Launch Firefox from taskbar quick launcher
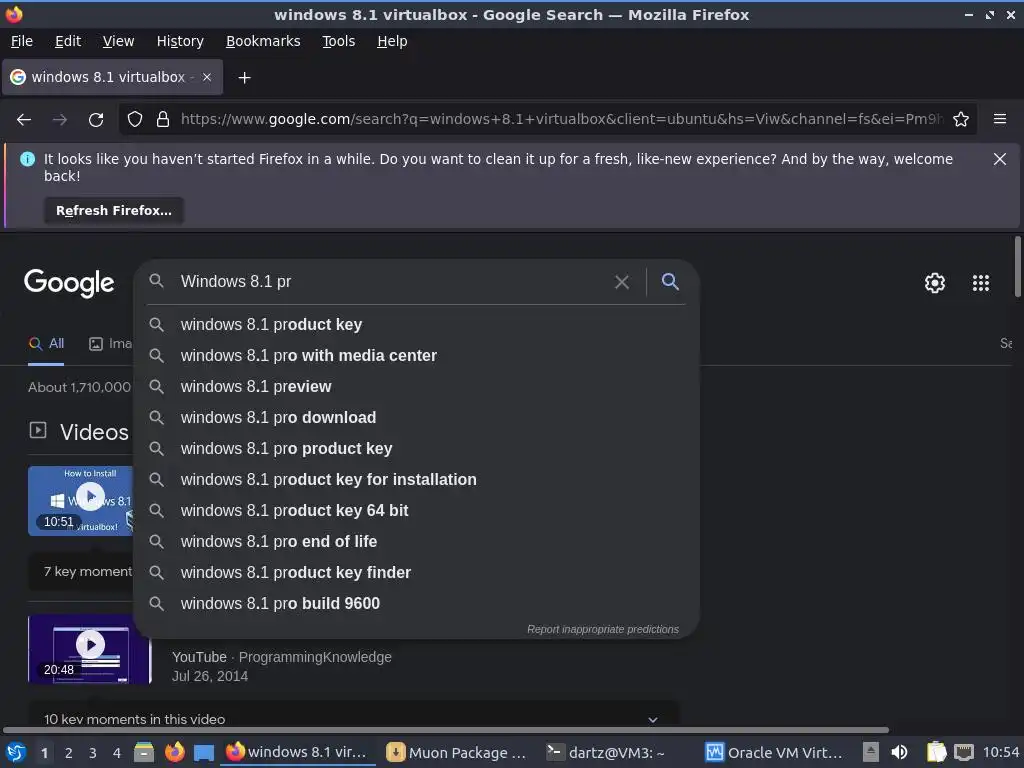The image size is (1024, 768). click(x=174, y=752)
